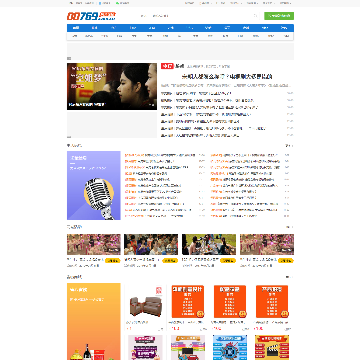Viewport: 360px width, 360px height.
Task: Select the highlighted first tab in blue navigation bar
Action: (76, 28)
